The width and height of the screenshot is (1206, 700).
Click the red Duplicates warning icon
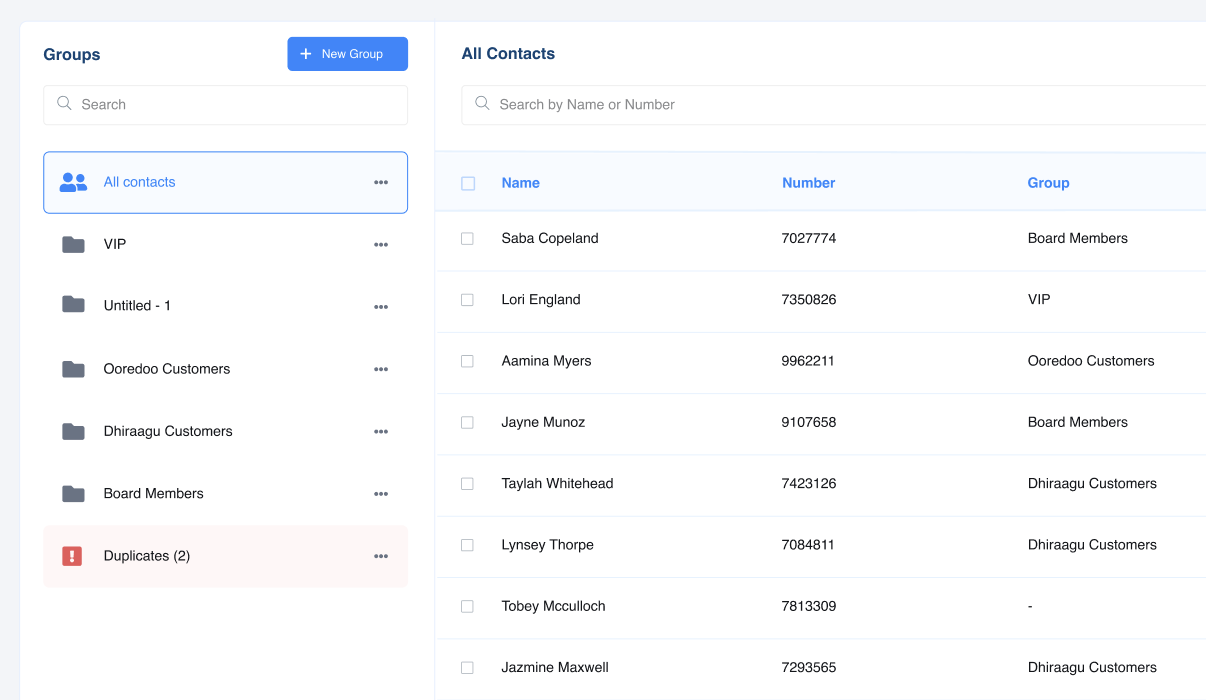point(72,556)
